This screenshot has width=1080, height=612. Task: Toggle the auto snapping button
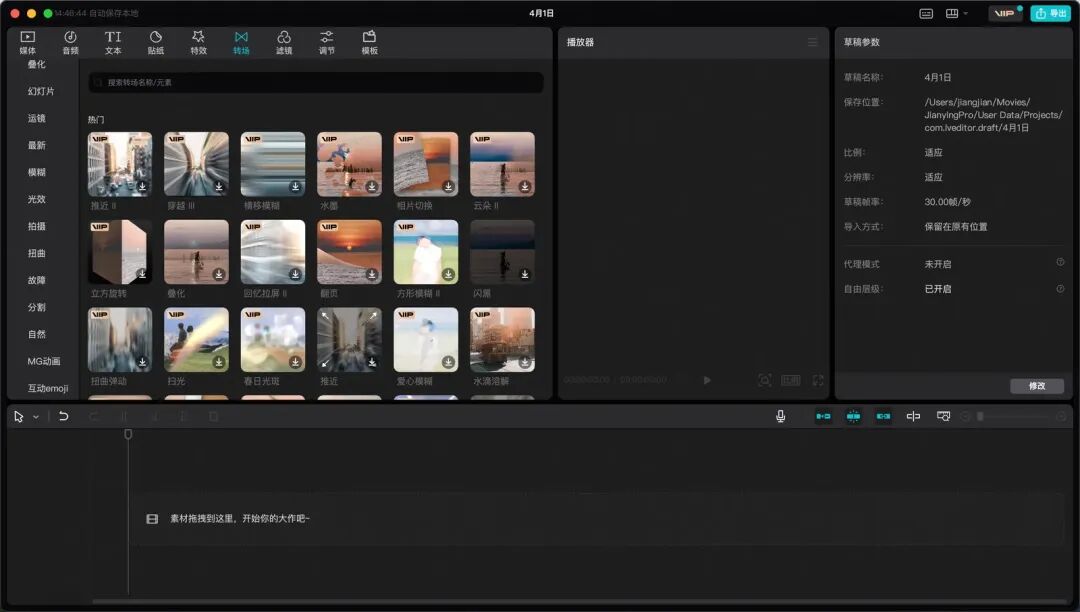[853, 416]
